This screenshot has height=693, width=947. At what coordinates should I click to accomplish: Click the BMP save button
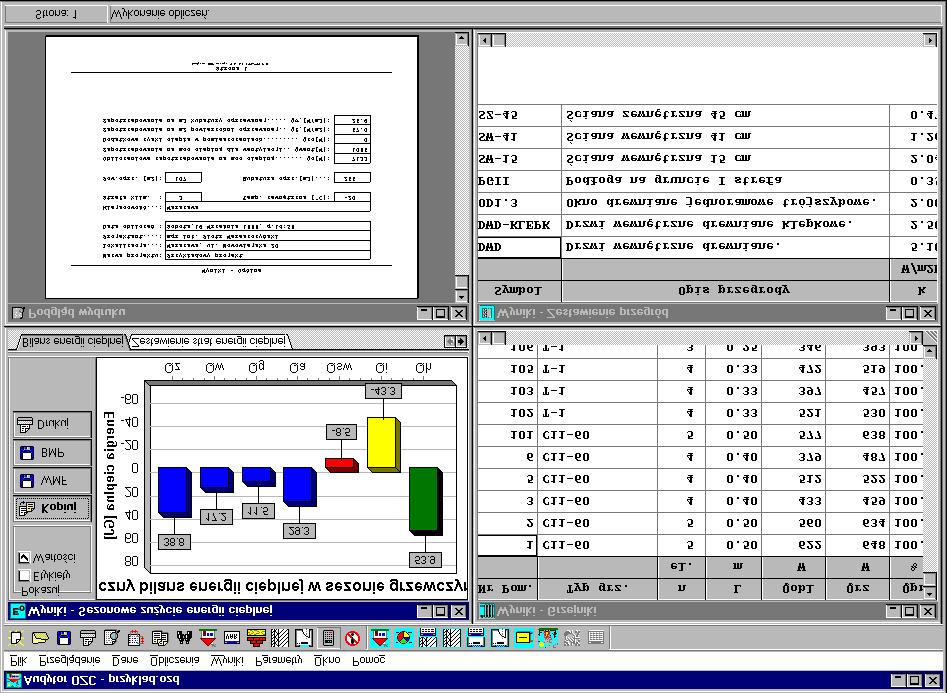point(52,453)
